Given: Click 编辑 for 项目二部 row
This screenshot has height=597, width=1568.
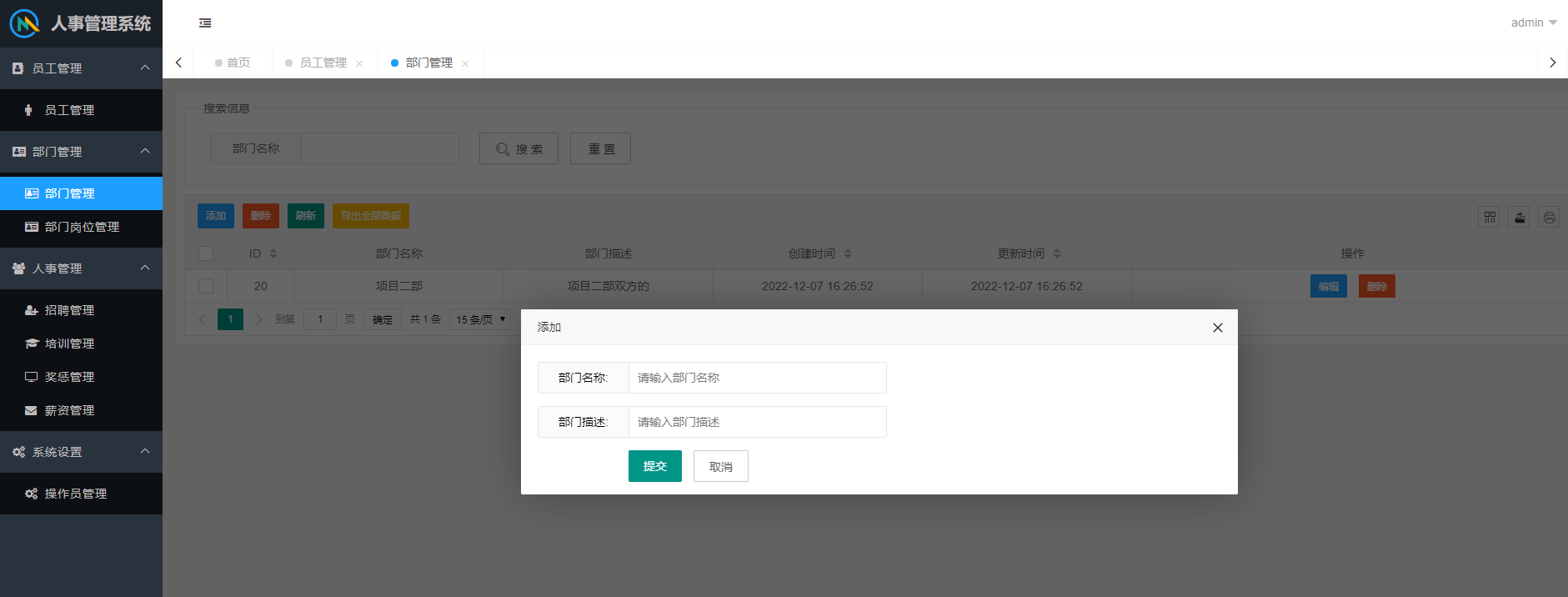Looking at the screenshot, I should [1329, 287].
